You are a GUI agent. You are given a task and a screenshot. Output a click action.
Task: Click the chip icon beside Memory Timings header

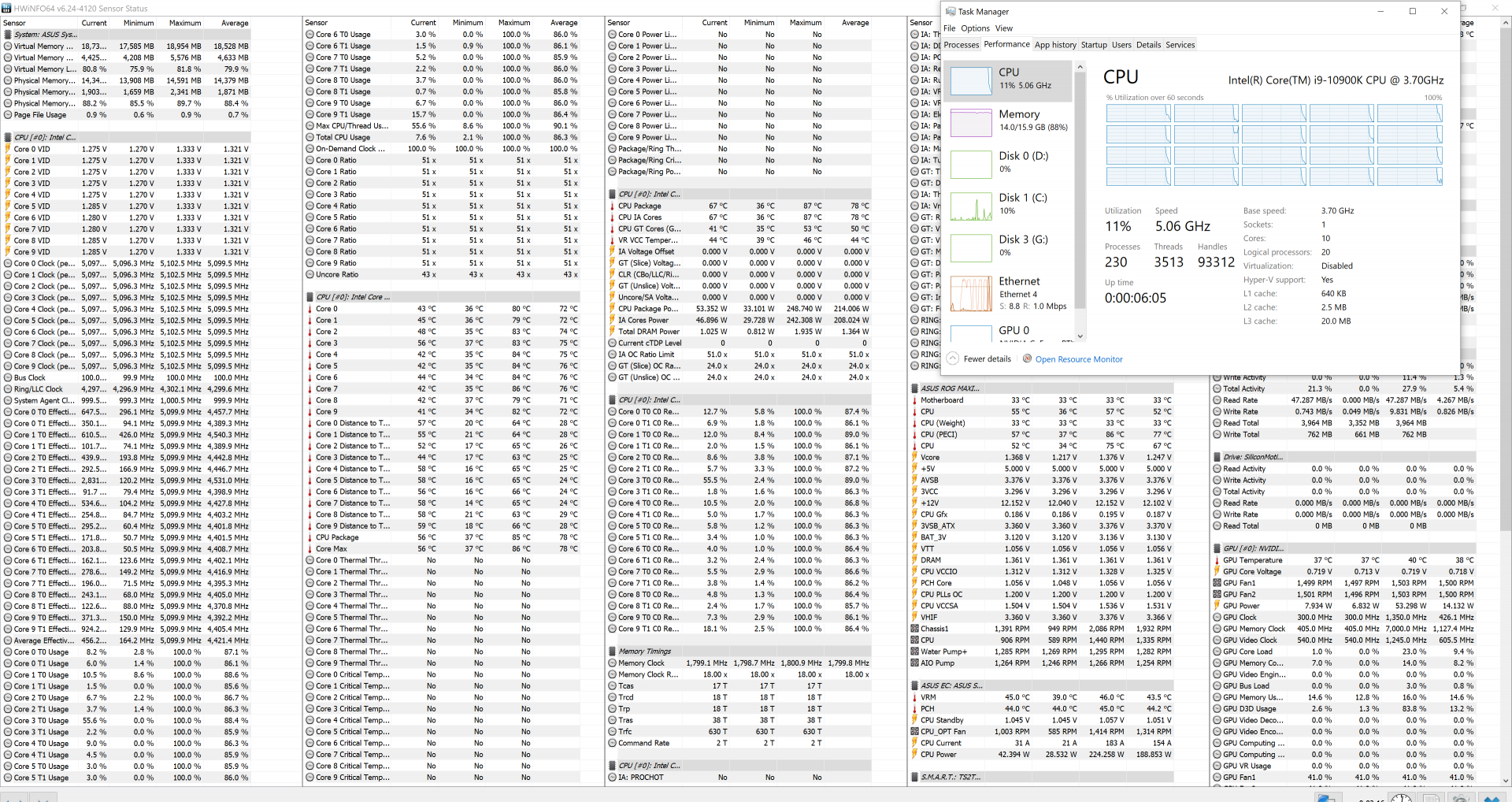click(613, 652)
